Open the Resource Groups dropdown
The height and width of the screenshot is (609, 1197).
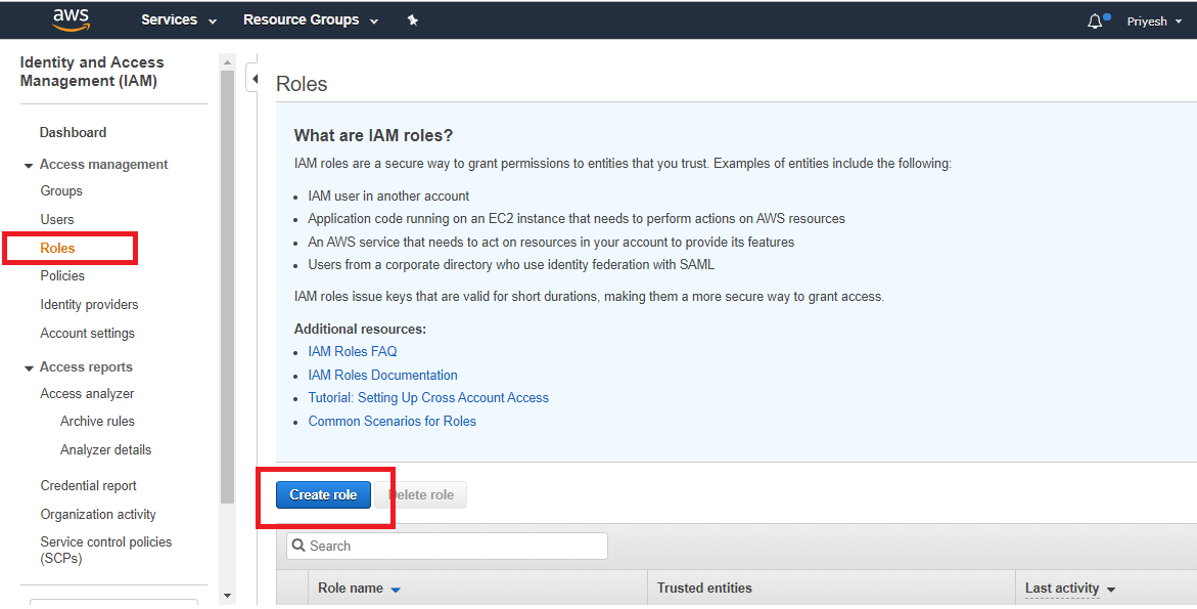(310, 20)
